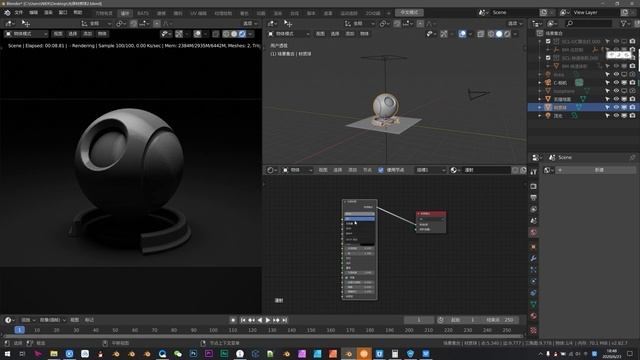This screenshot has width=640, height=360.
Task: Toggle X-ray button in left viewport header
Action: 216,34
